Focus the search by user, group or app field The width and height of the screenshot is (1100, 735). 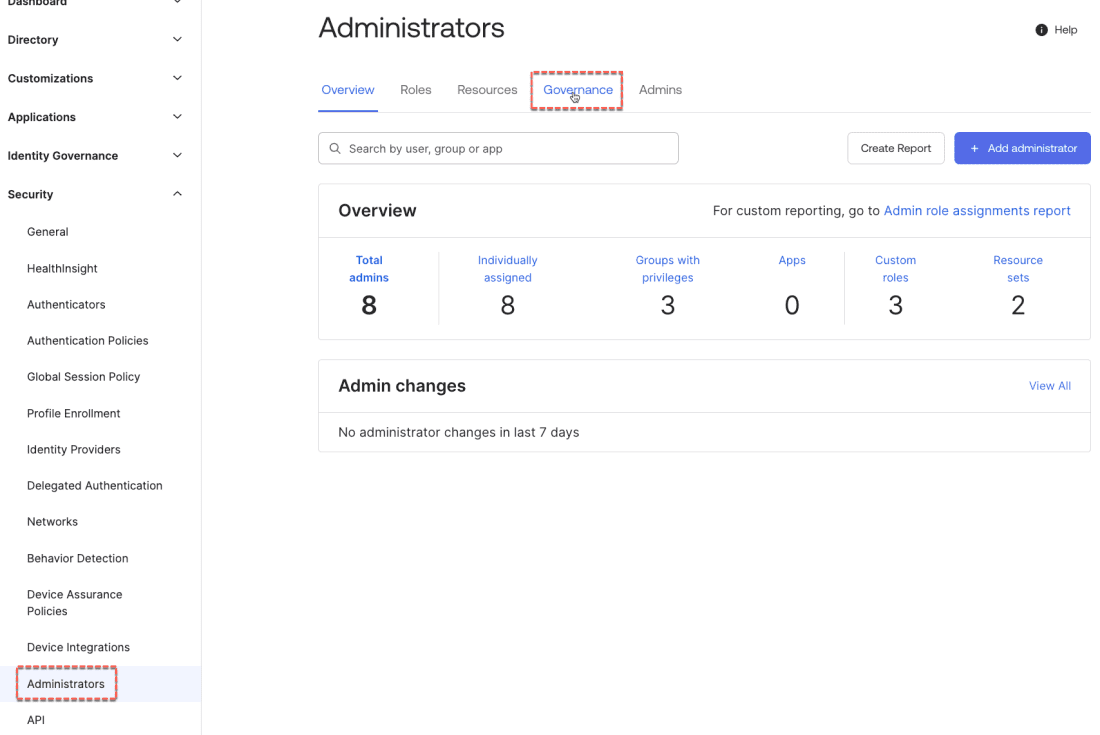pyautogui.click(x=508, y=149)
